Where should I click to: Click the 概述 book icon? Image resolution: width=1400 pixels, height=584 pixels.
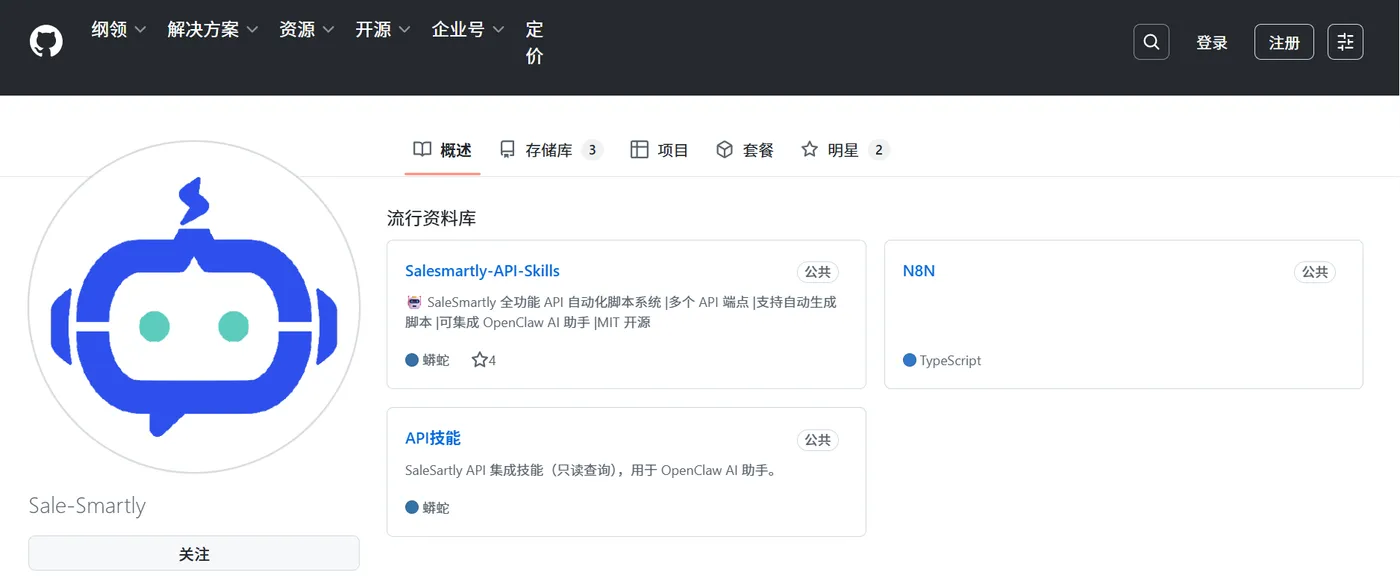click(x=422, y=150)
